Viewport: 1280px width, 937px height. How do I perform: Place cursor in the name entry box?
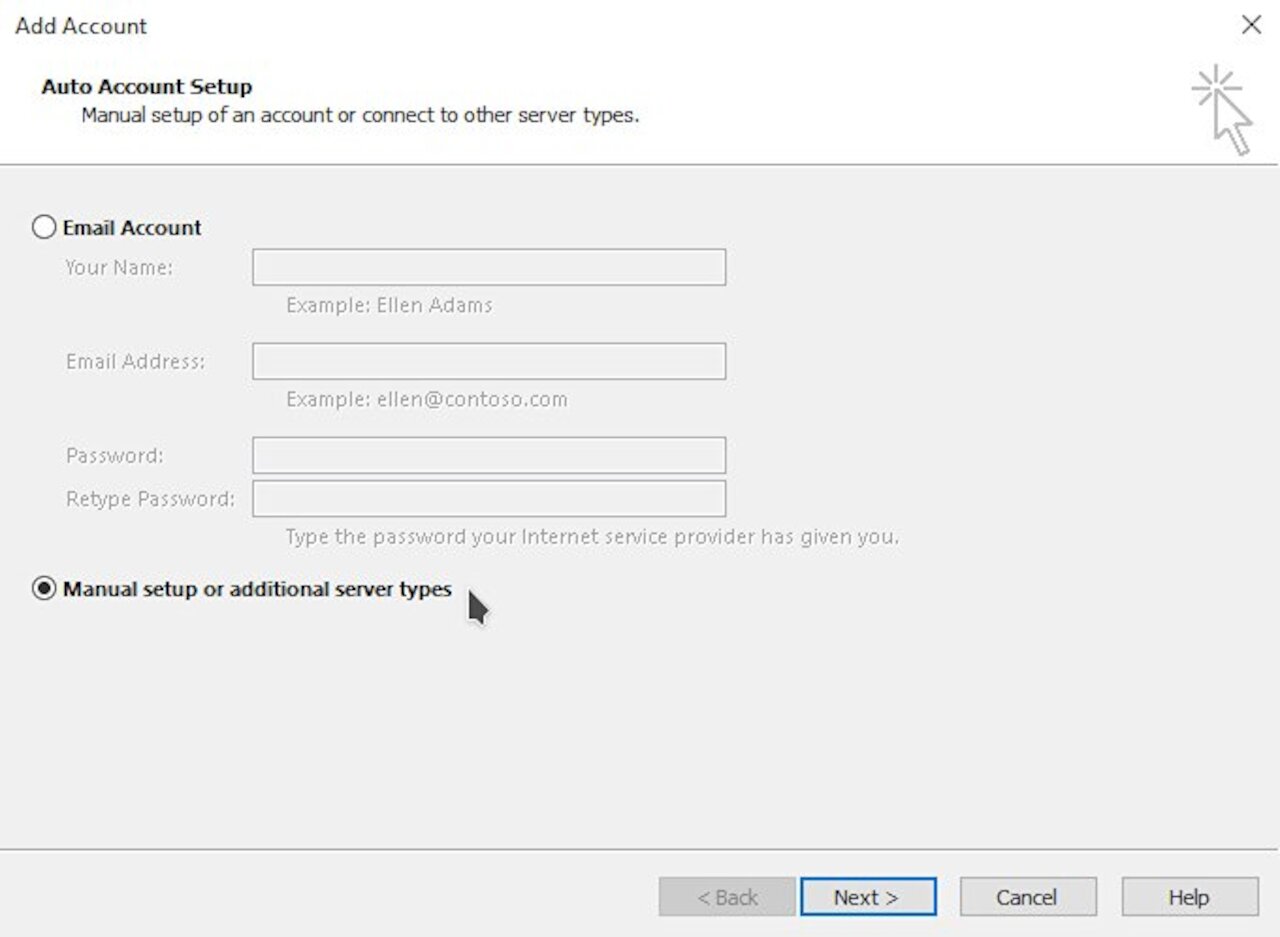coord(488,267)
